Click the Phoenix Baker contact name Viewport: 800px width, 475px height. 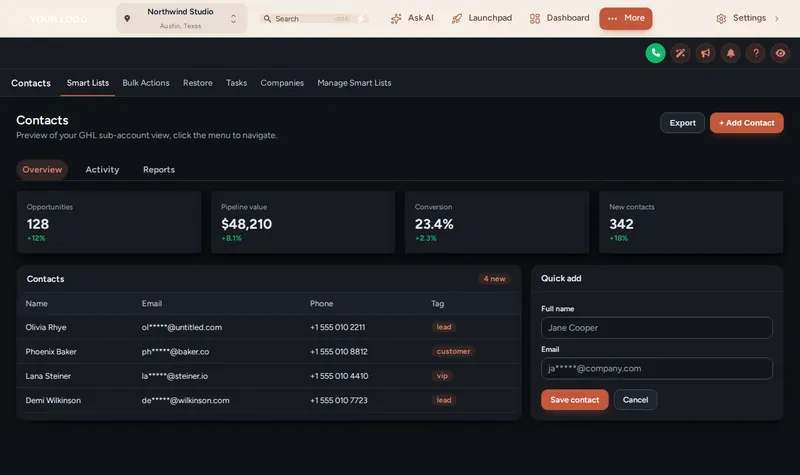(51, 352)
